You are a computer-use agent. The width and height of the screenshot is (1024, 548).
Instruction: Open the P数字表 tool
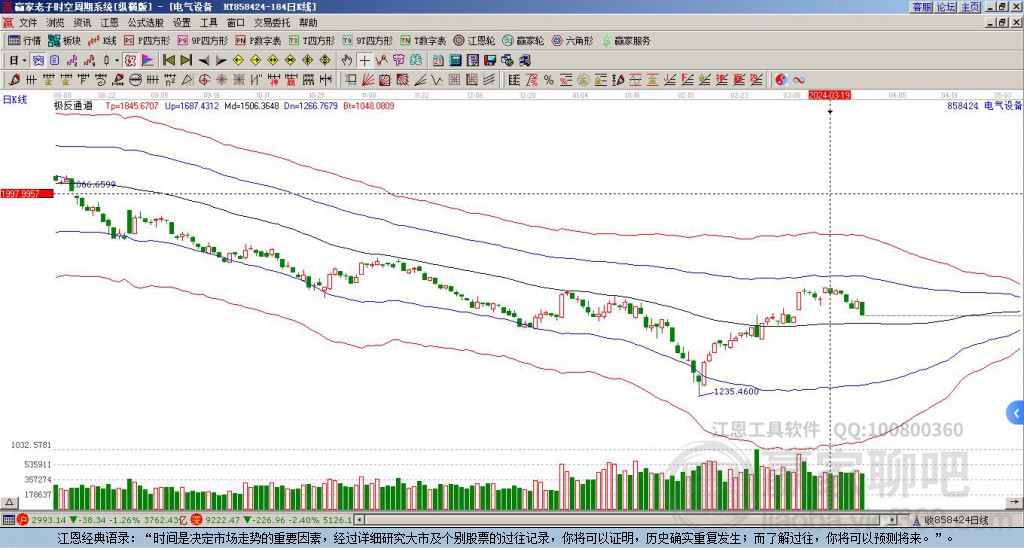(x=258, y=41)
